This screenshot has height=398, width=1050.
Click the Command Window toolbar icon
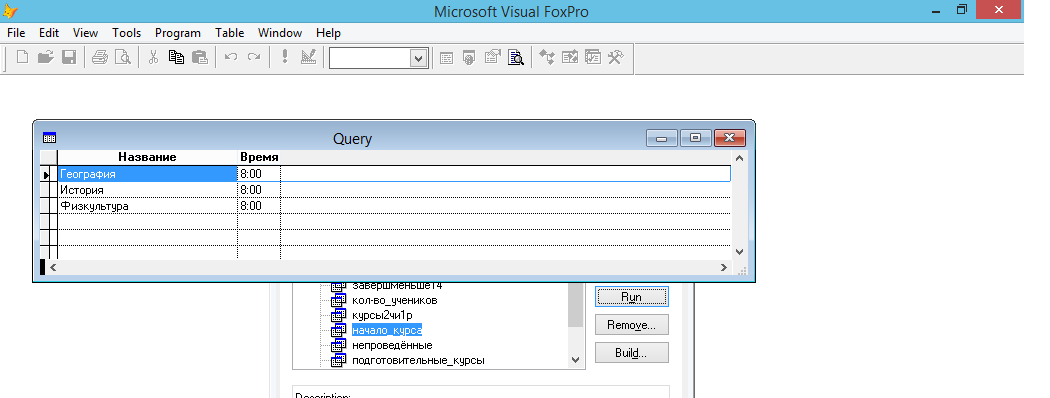[x=447, y=58]
